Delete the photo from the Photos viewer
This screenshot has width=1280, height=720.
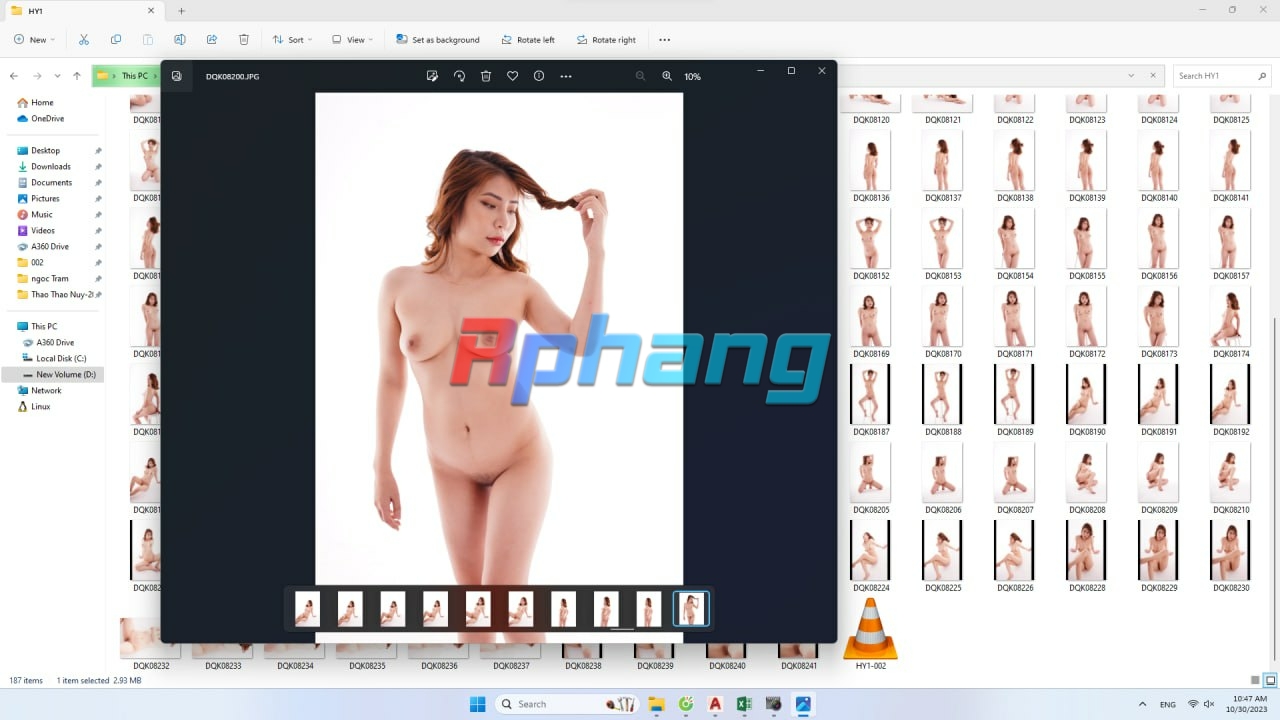click(x=486, y=76)
